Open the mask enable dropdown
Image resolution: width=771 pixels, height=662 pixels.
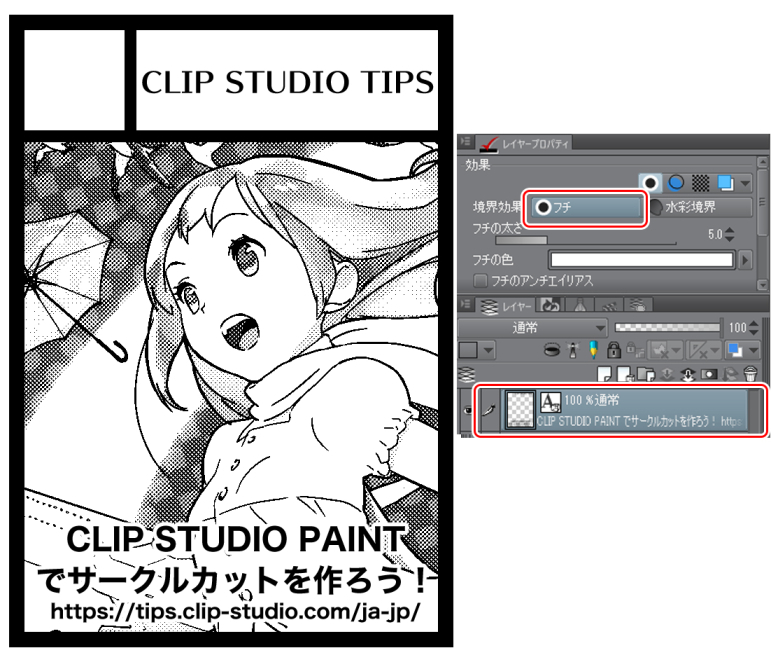[x=665, y=350]
